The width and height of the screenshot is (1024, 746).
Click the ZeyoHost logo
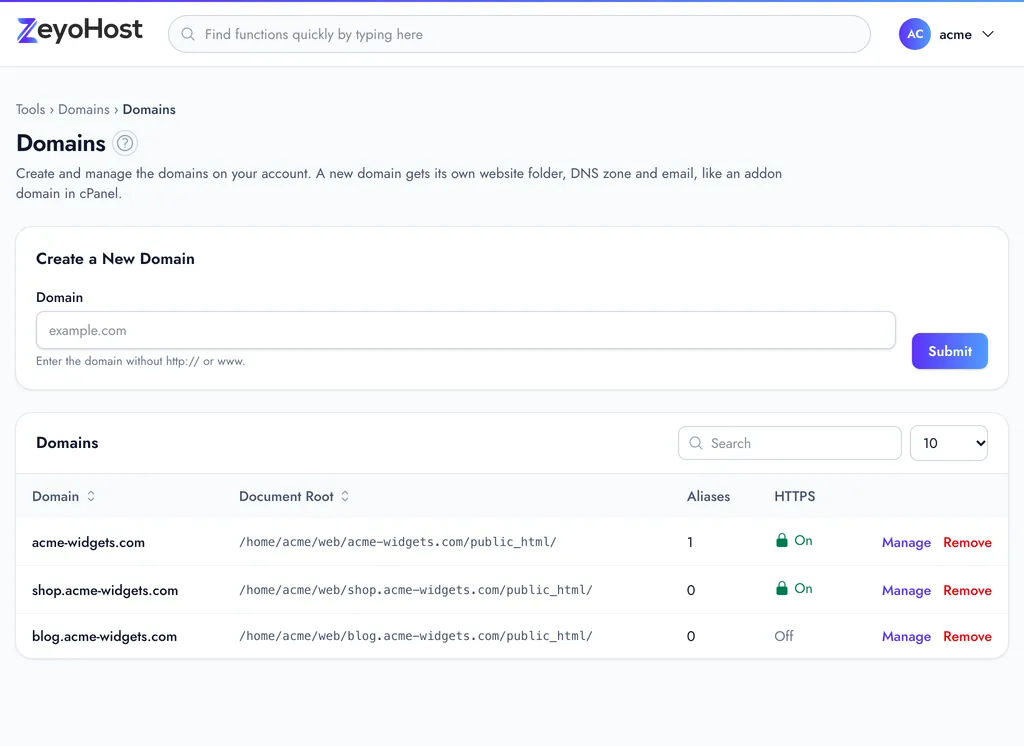click(80, 30)
